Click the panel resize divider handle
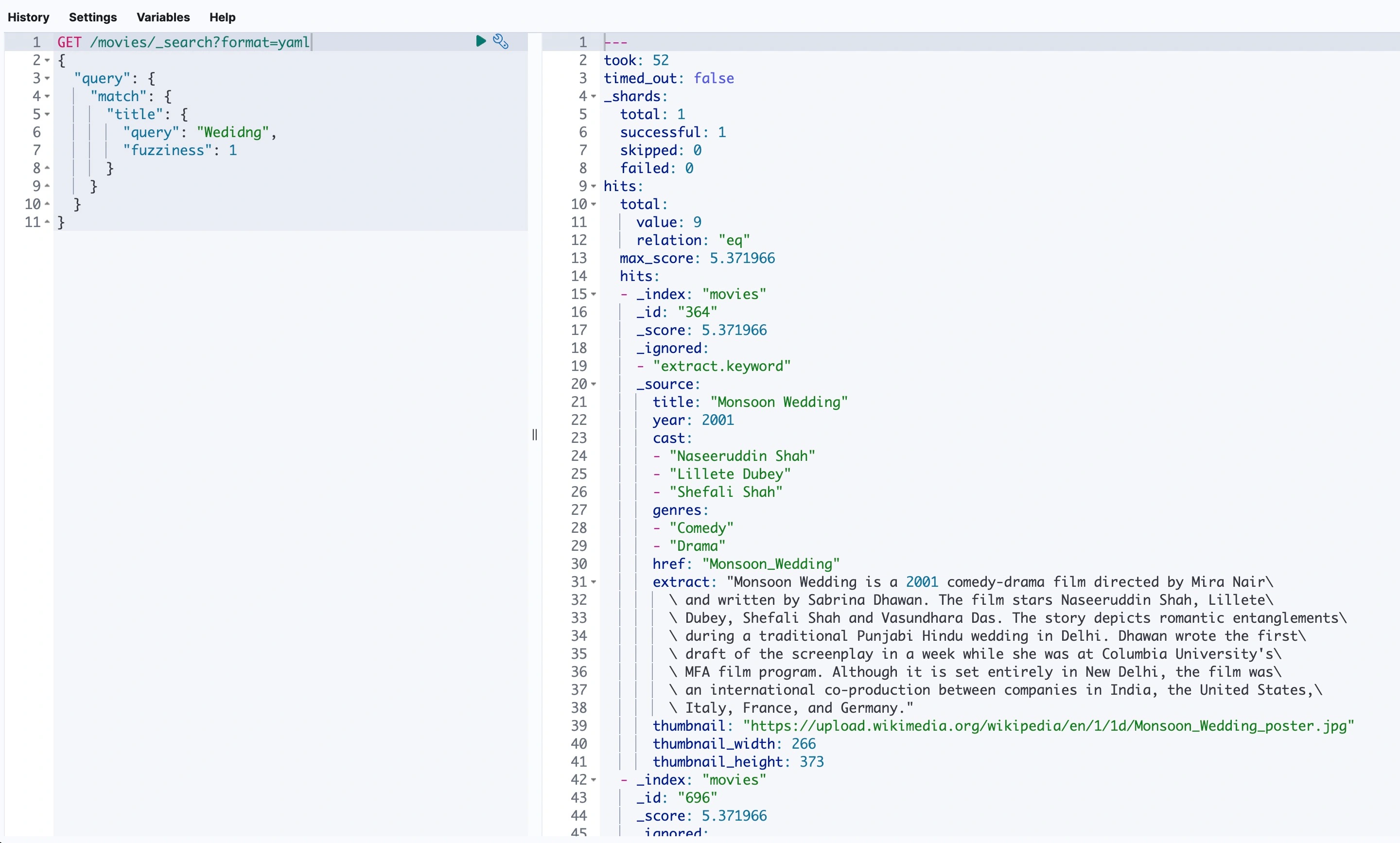 tap(534, 435)
